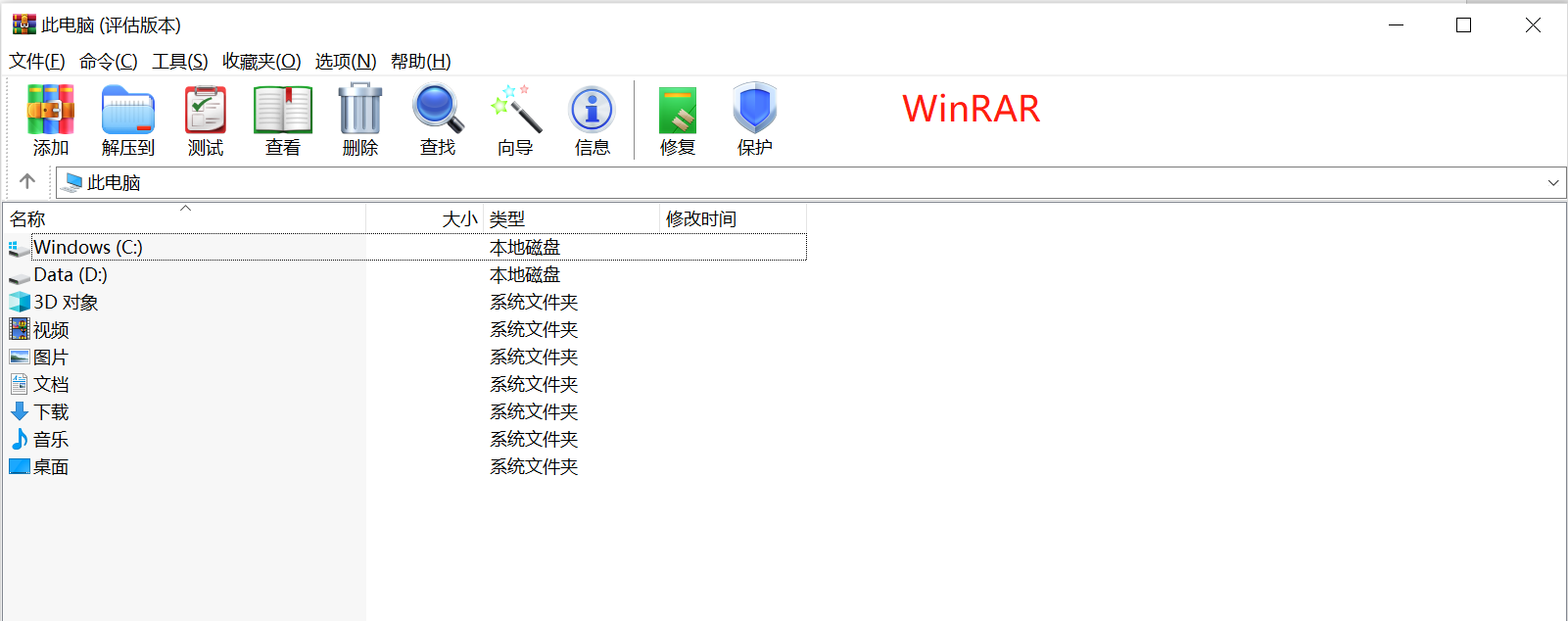This screenshot has height=621, width=1568.
Task: Click the 桌面 desktop icon
Action: 20,466
